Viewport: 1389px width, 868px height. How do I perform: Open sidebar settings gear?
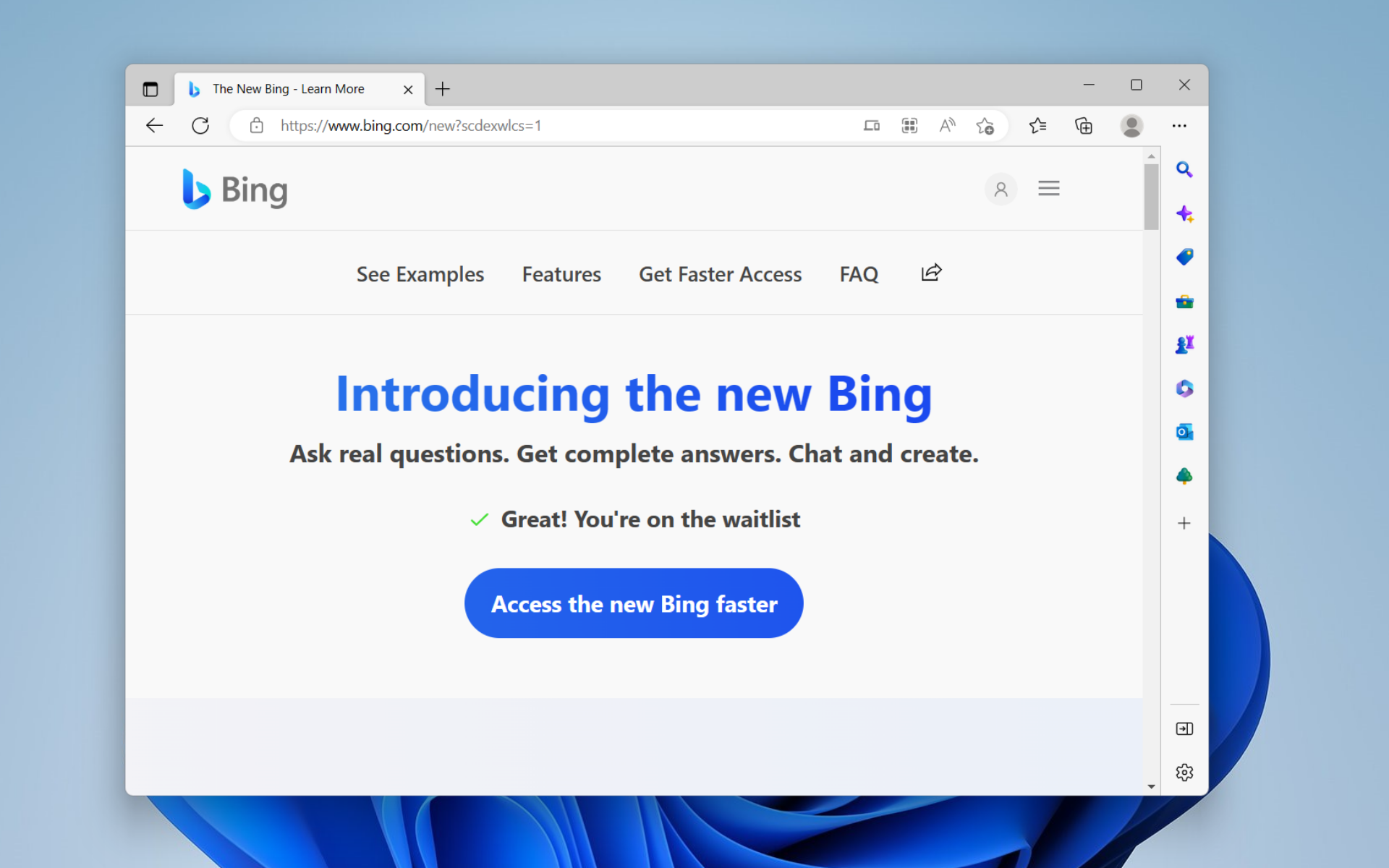(x=1184, y=773)
